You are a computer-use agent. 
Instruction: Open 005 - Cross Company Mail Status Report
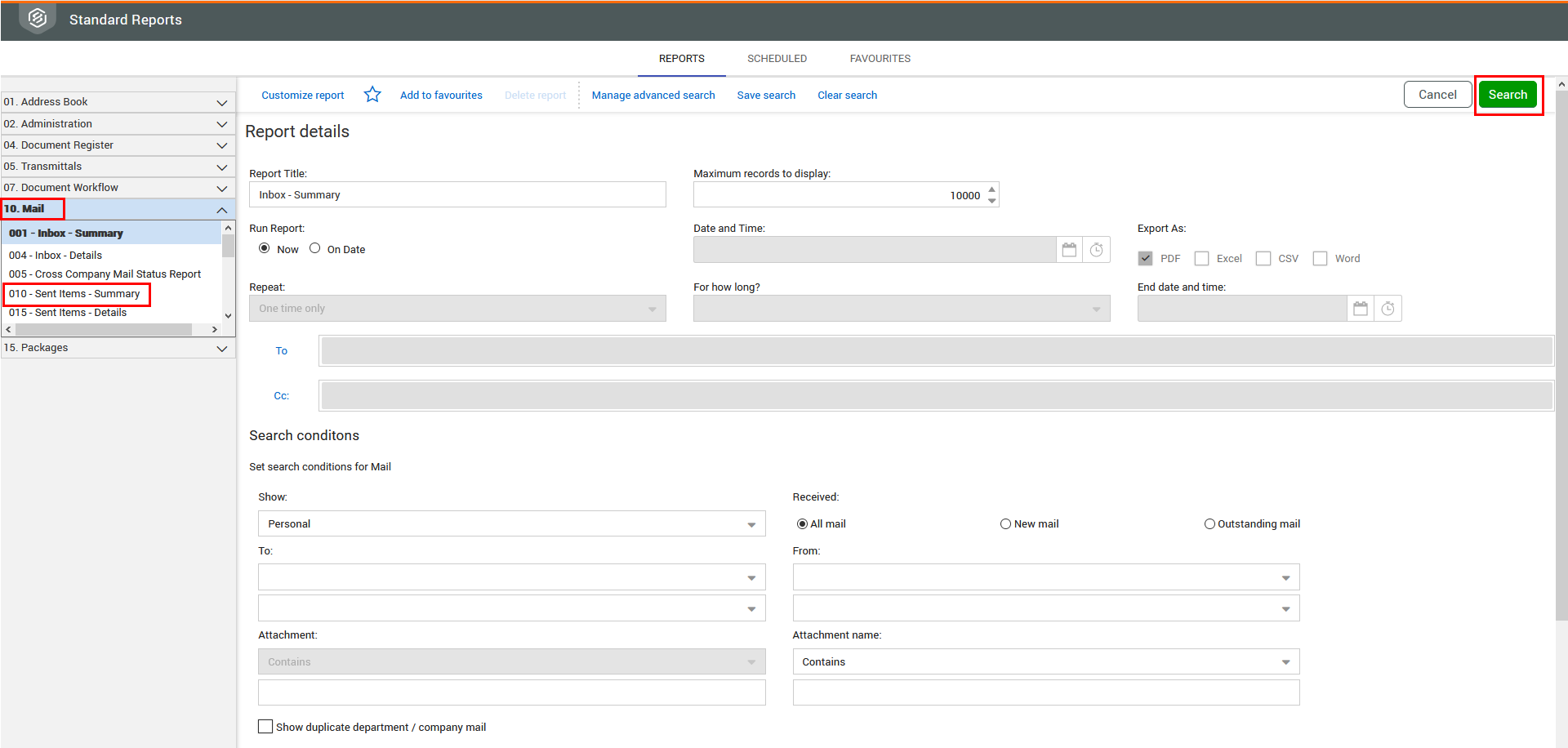(105, 274)
